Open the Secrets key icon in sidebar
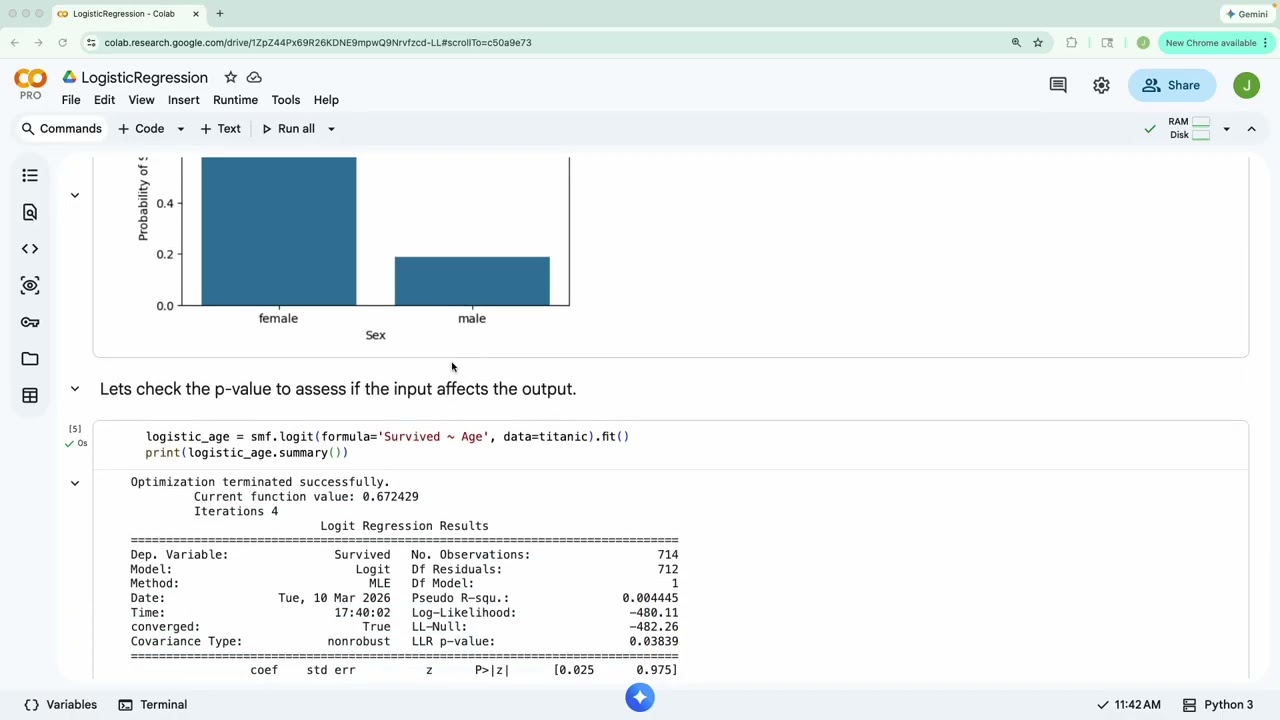This screenshot has width=1280, height=720. coord(30,322)
